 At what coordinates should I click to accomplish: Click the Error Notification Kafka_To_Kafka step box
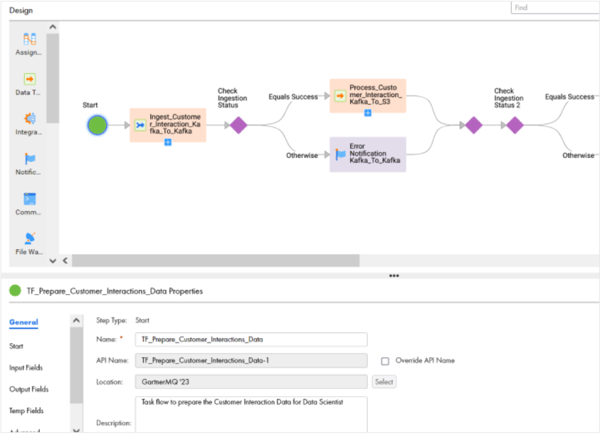tap(367, 154)
